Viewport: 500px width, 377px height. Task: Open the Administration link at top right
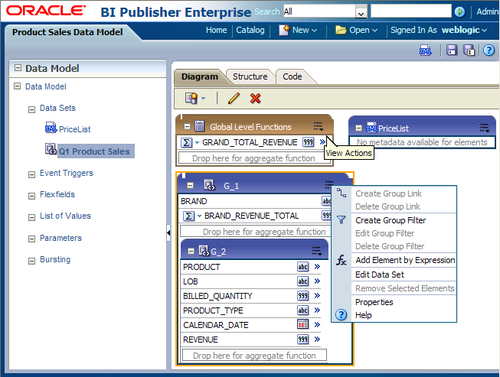pyautogui.click(x=487, y=12)
